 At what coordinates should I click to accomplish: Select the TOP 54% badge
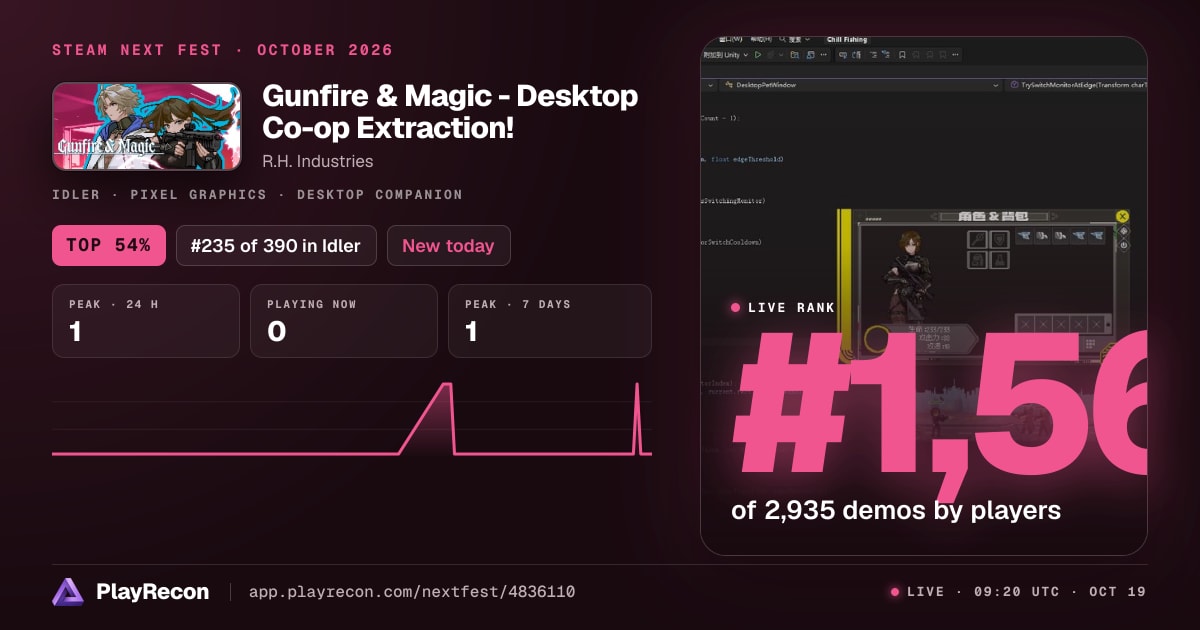[x=108, y=245]
